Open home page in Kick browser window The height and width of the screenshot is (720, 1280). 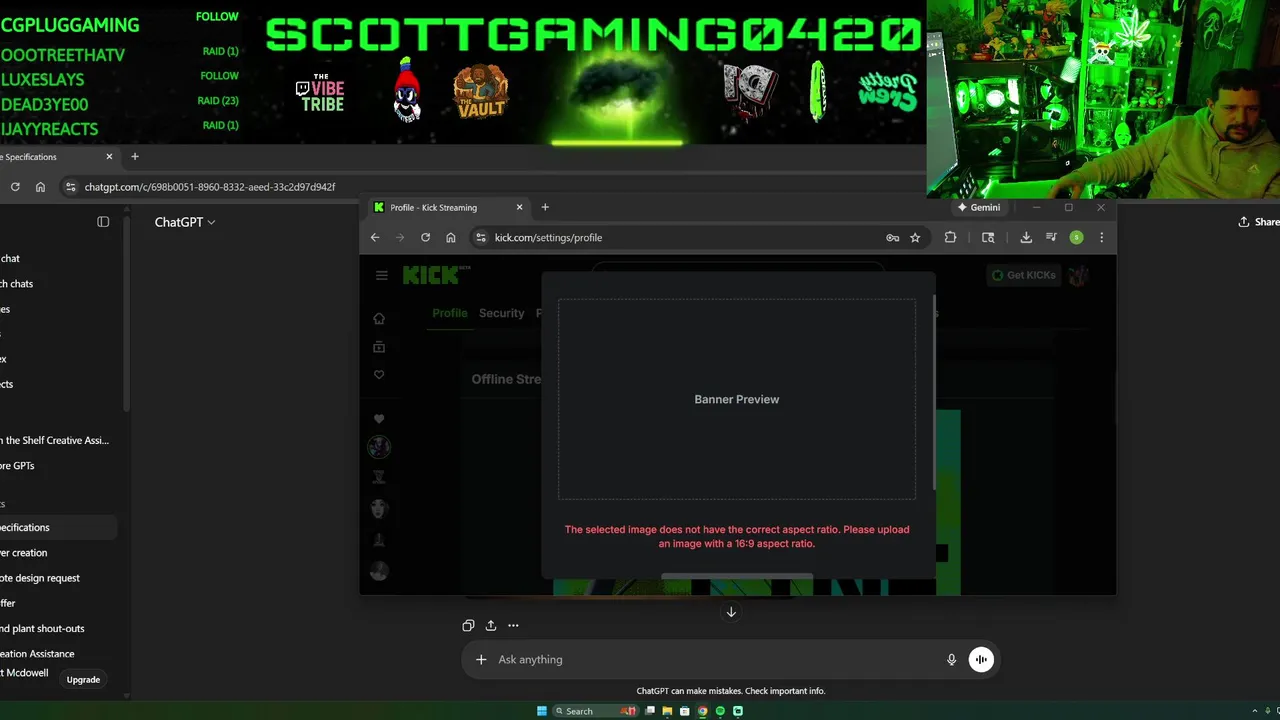click(x=451, y=237)
